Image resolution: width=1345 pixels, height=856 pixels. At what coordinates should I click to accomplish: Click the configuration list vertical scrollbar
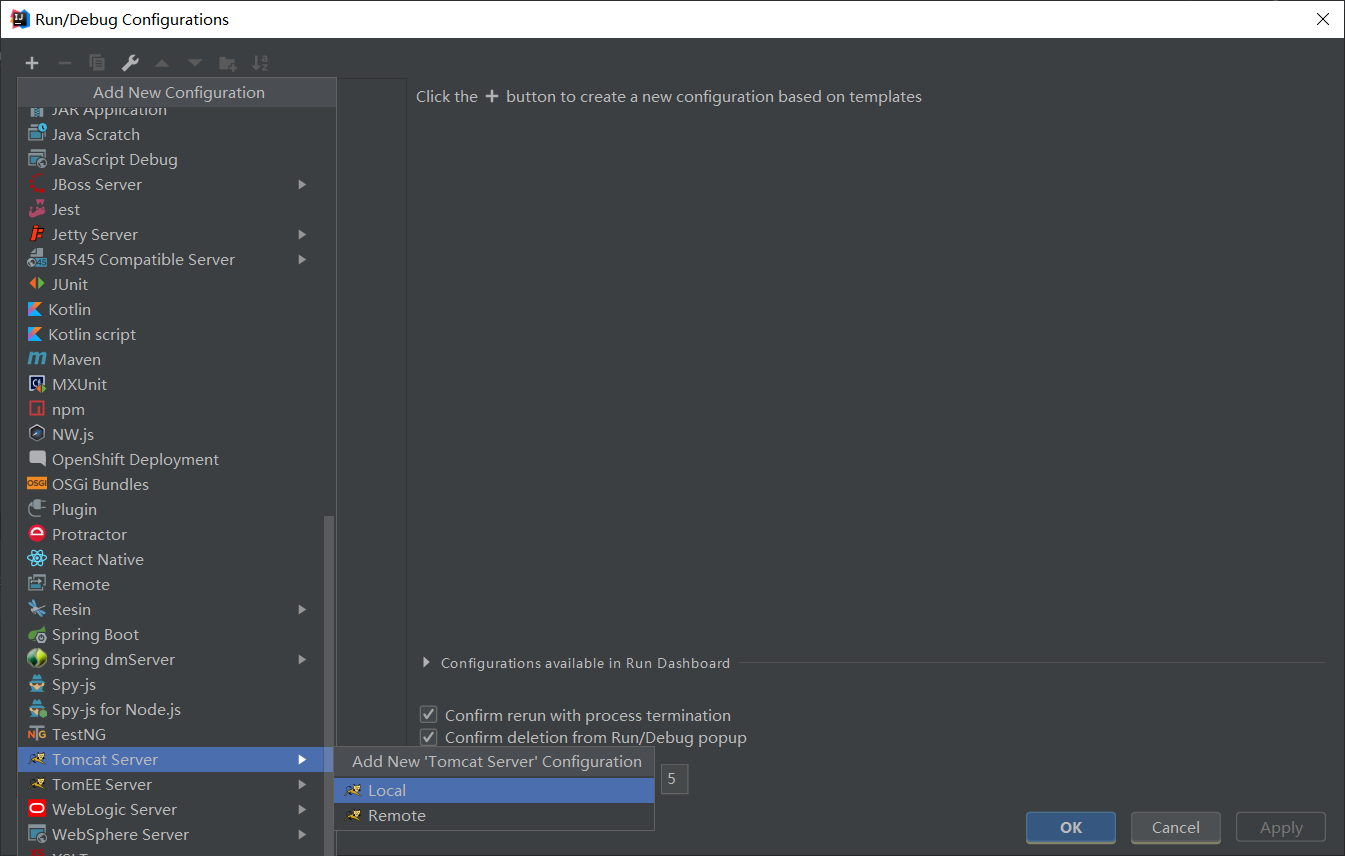point(329,685)
